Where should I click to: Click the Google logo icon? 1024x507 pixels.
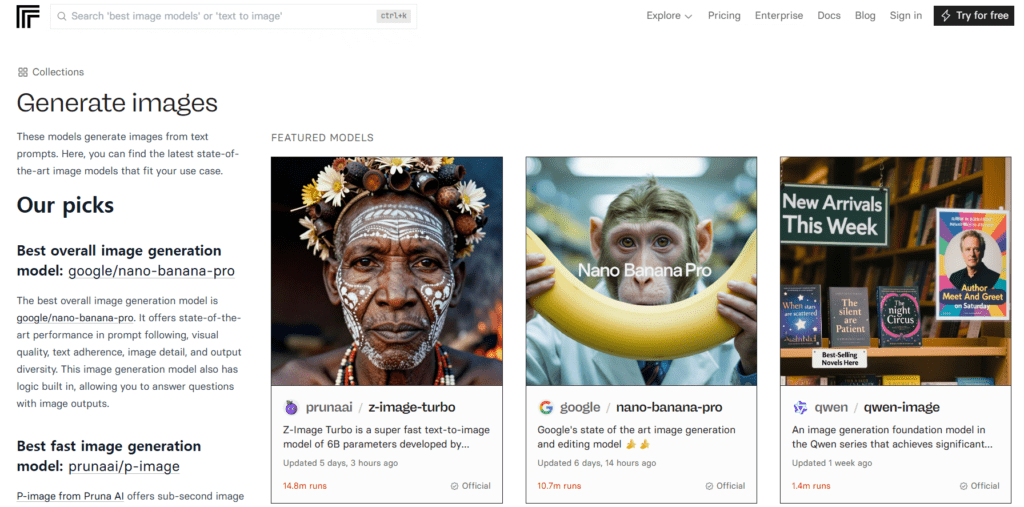[x=546, y=407]
